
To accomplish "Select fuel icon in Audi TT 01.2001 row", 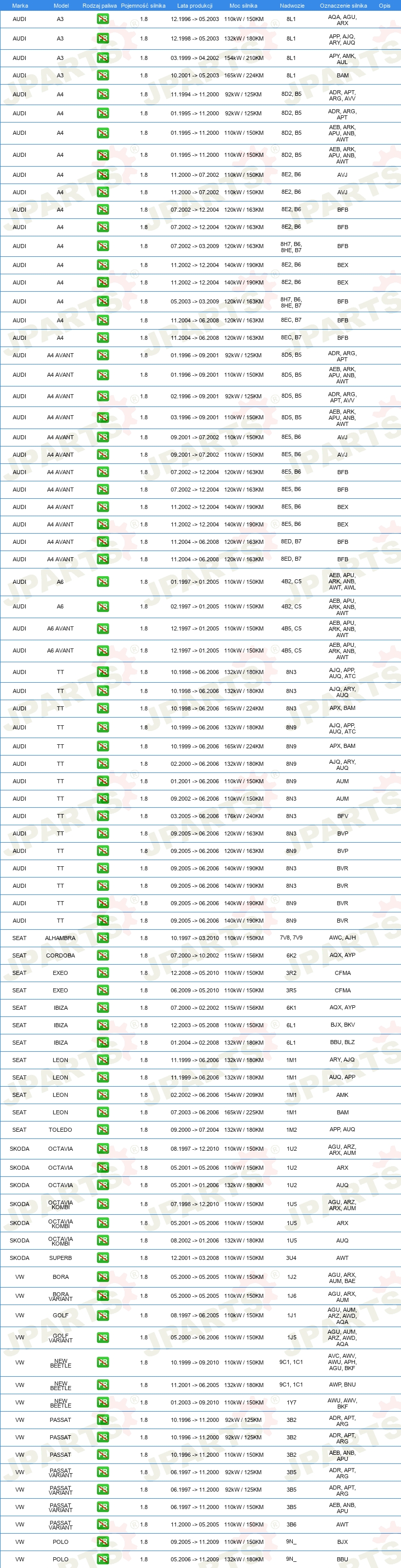I will tap(103, 781).
